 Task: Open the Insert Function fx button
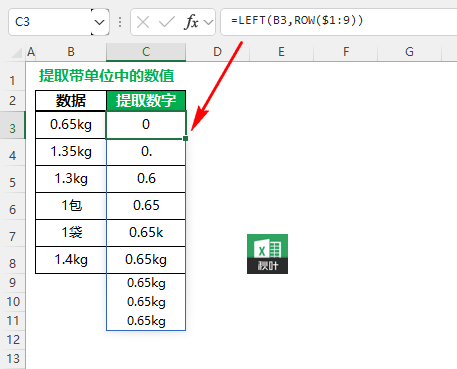pos(191,22)
